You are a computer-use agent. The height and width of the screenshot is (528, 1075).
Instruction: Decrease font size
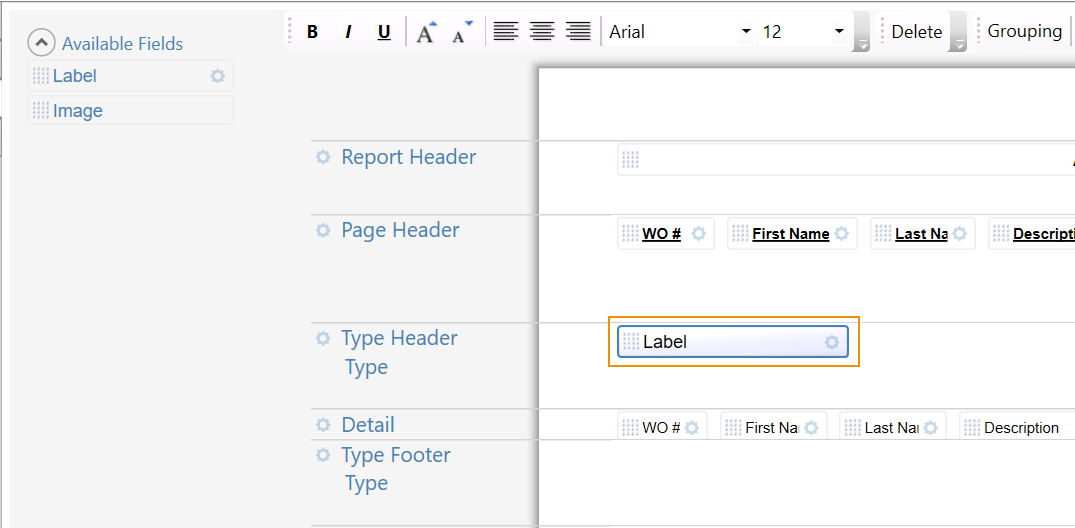[461, 32]
